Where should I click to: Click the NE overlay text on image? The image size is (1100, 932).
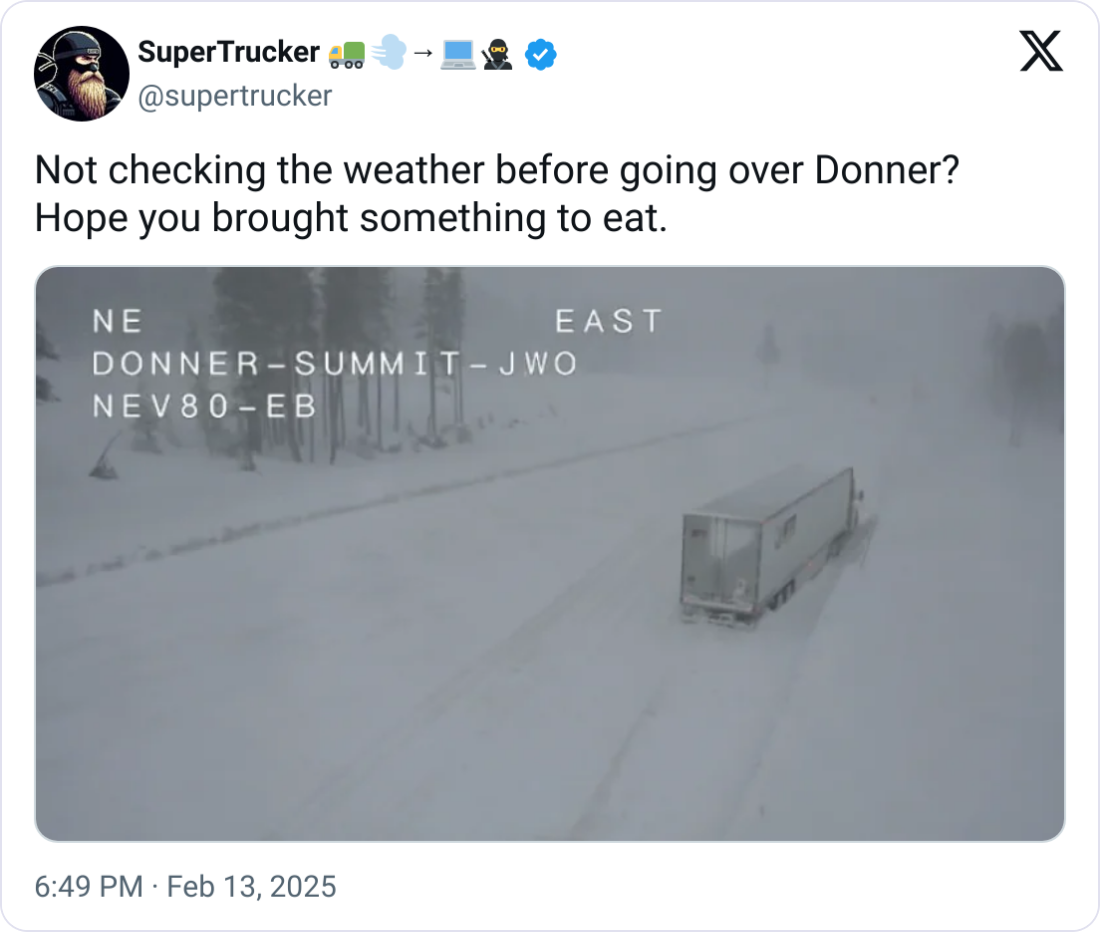click(x=116, y=321)
